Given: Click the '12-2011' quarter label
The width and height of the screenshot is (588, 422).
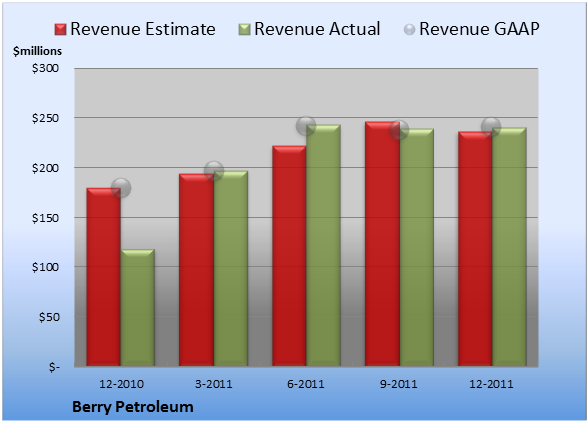Looking at the screenshot, I should [491, 384].
